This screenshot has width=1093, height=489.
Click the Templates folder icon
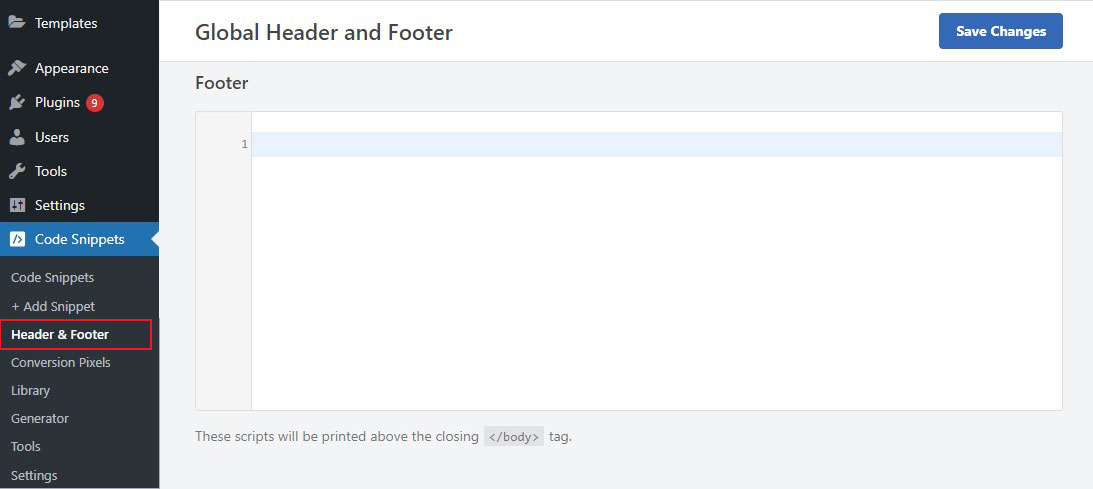point(17,22)
